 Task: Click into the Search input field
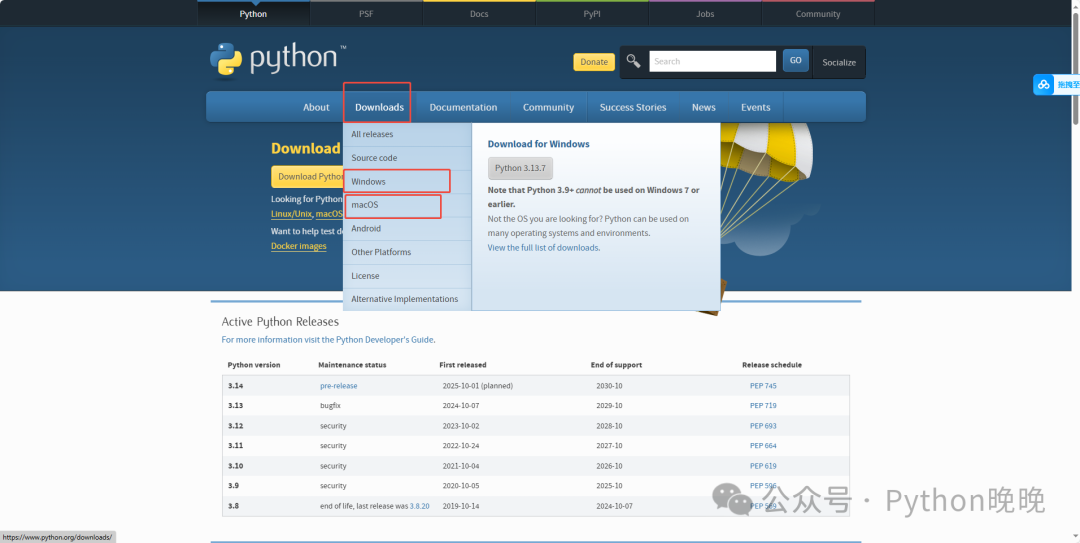pyautogui.click(x=712, y=61)
